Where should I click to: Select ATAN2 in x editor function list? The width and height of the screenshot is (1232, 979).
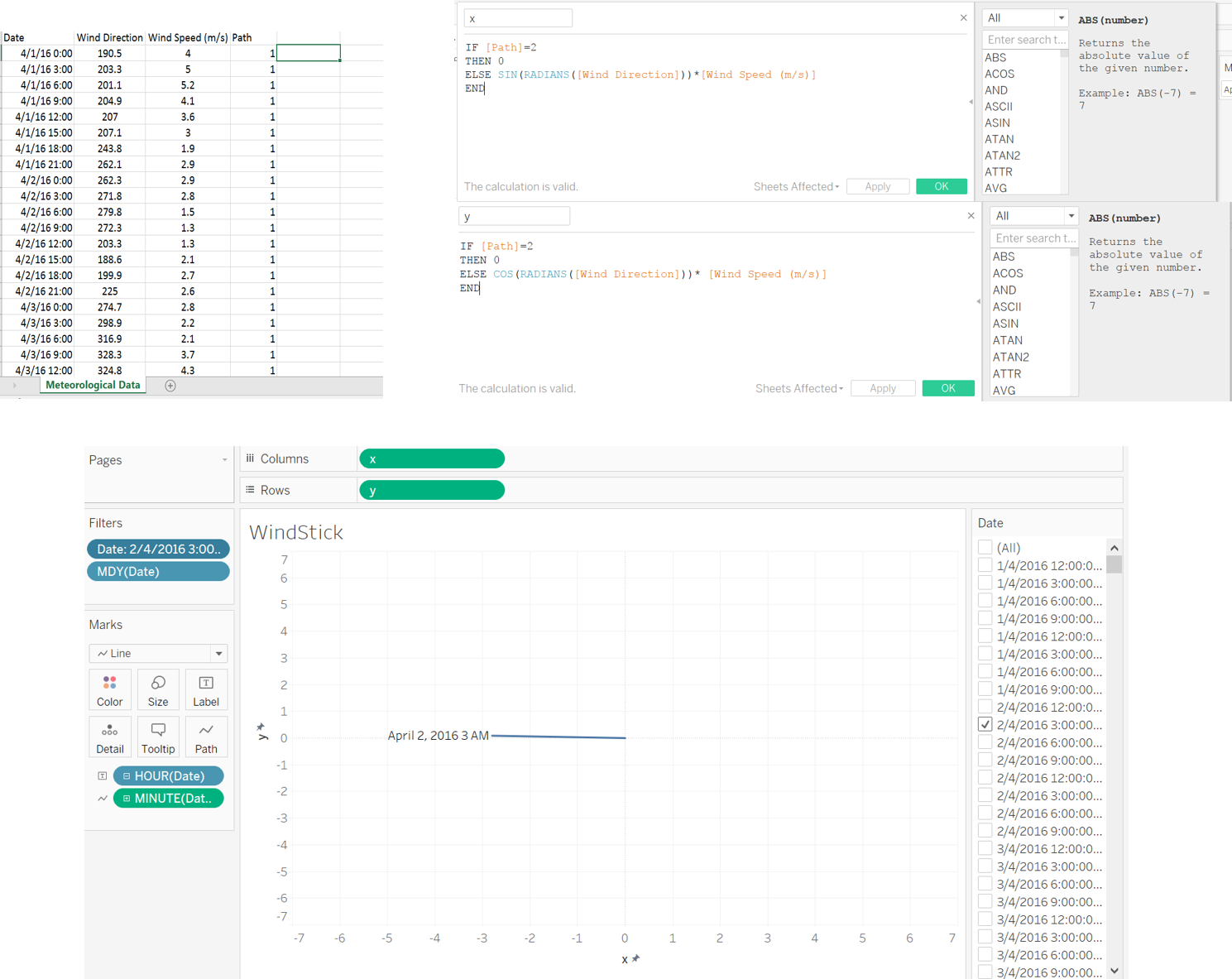1002,156
